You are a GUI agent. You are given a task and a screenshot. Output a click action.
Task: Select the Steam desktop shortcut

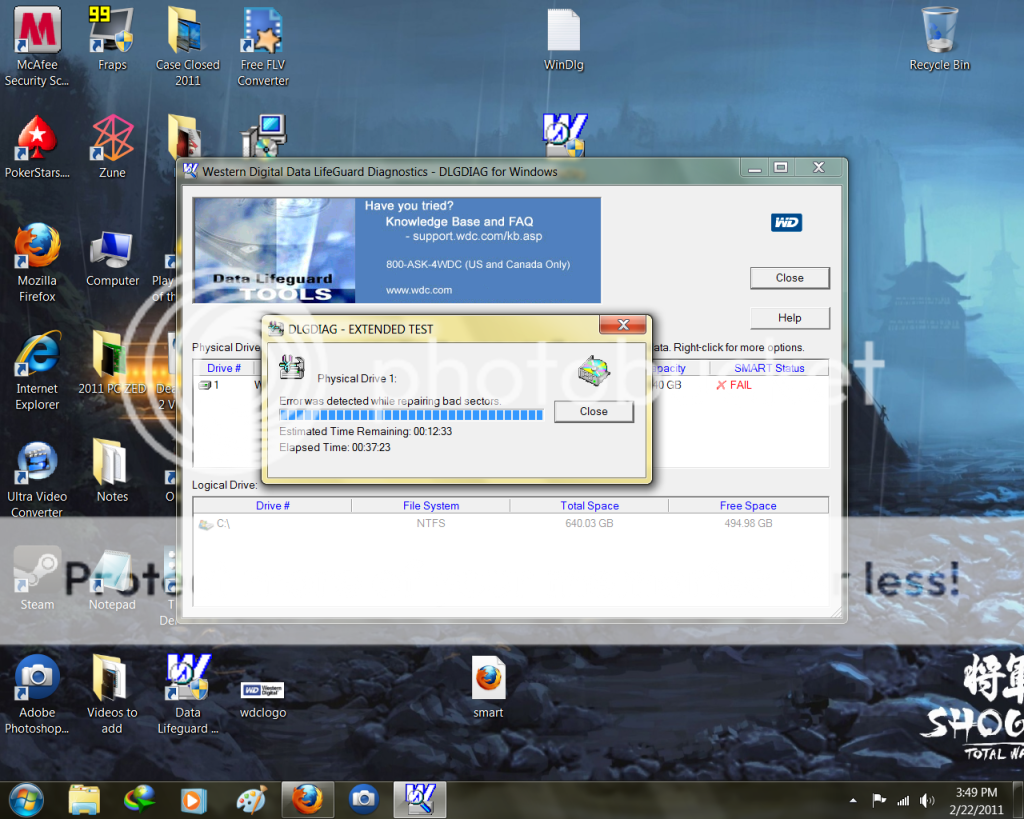coord(37,579)
